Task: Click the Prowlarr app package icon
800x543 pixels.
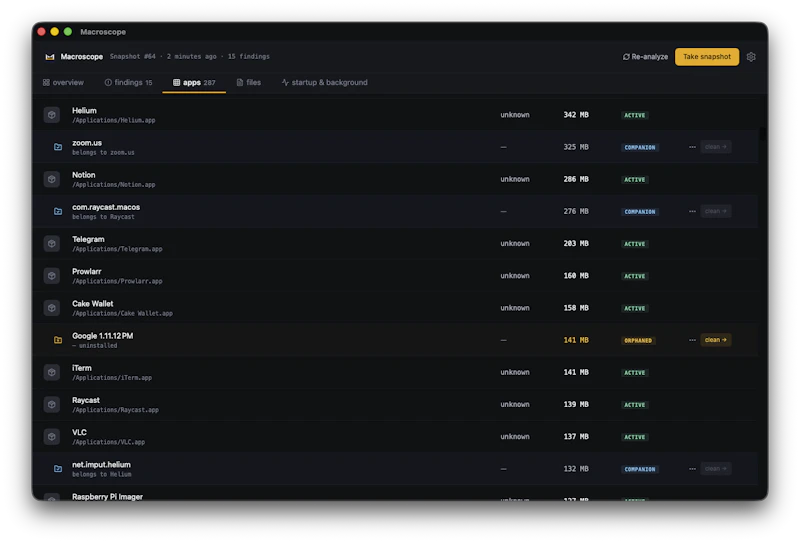Action: click(x=52, y=276)
